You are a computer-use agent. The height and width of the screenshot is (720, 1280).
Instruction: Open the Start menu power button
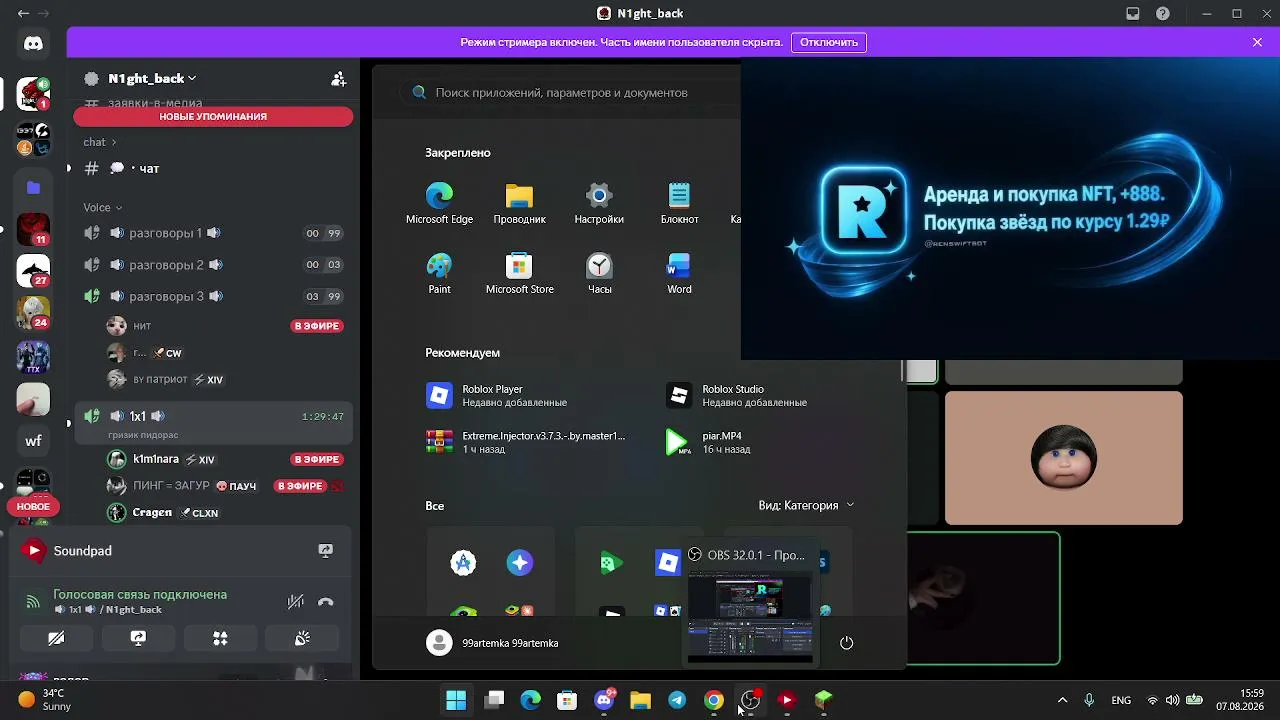(x=846, y=643)
